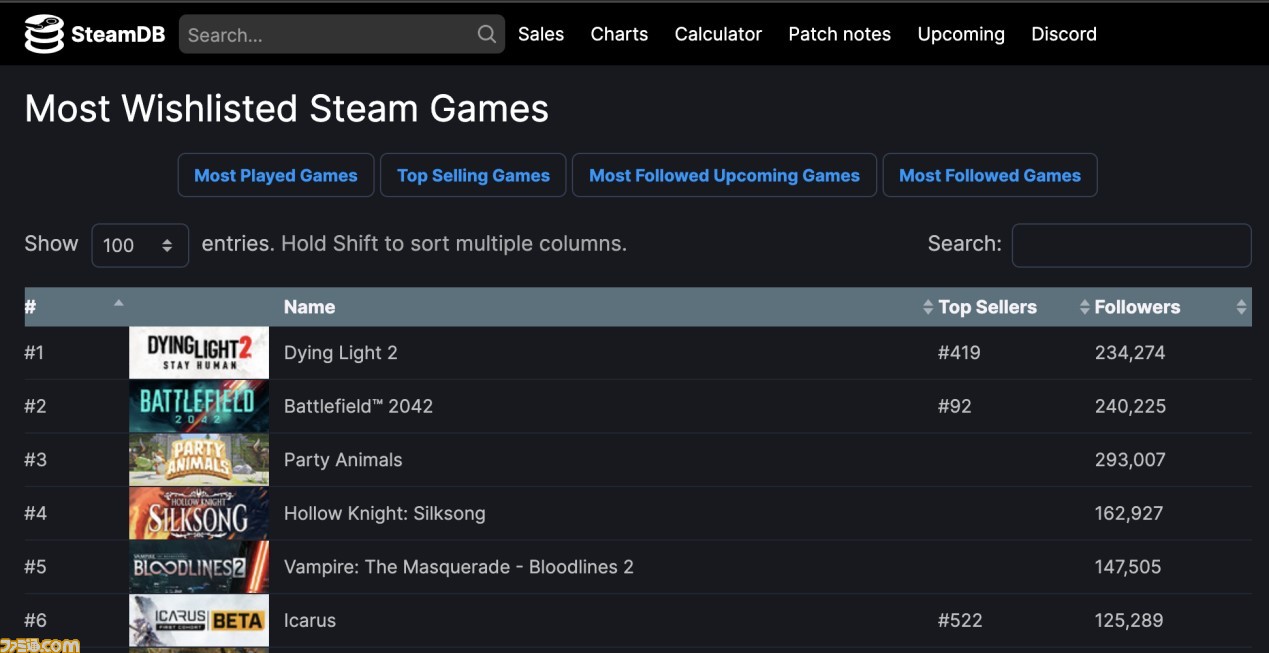
Task: Click the follower count 162,927
Action: 1129,513
